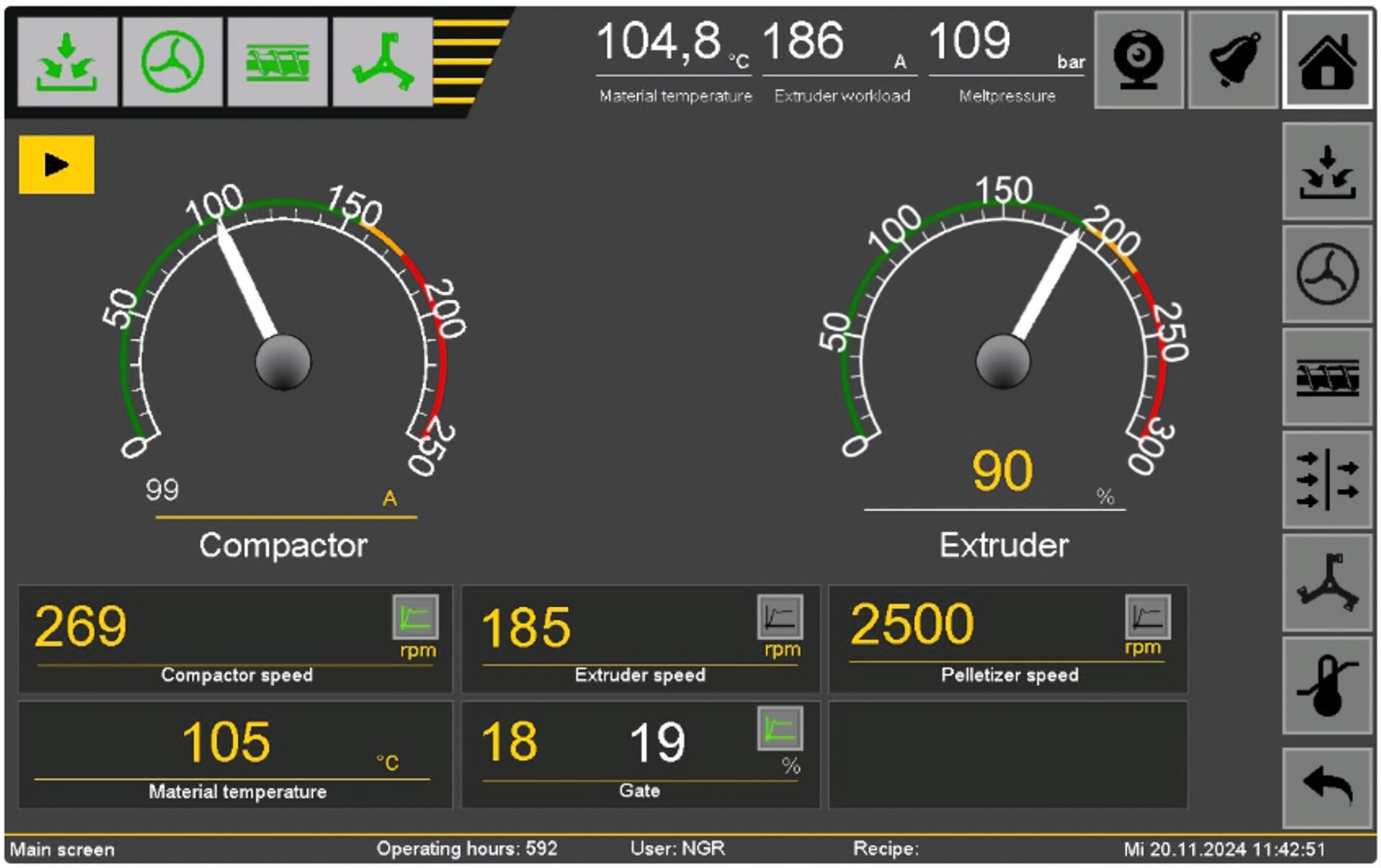Click the green extruder screw status icon
Viewport: 1381px width, 868px height.
coord(278,62)
